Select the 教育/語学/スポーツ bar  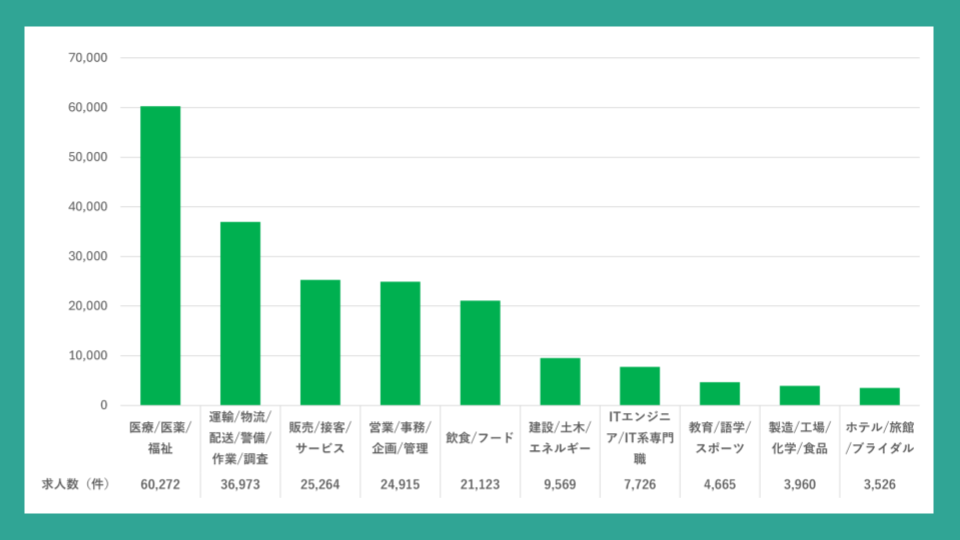point(719,393)
